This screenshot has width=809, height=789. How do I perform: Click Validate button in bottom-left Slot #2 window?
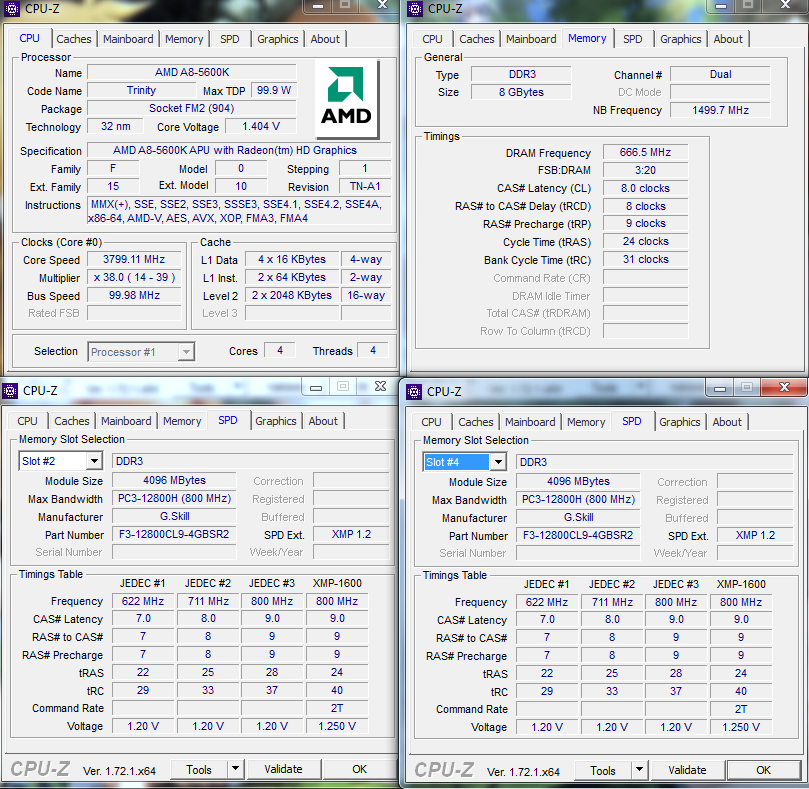click(x=284, y=769)
